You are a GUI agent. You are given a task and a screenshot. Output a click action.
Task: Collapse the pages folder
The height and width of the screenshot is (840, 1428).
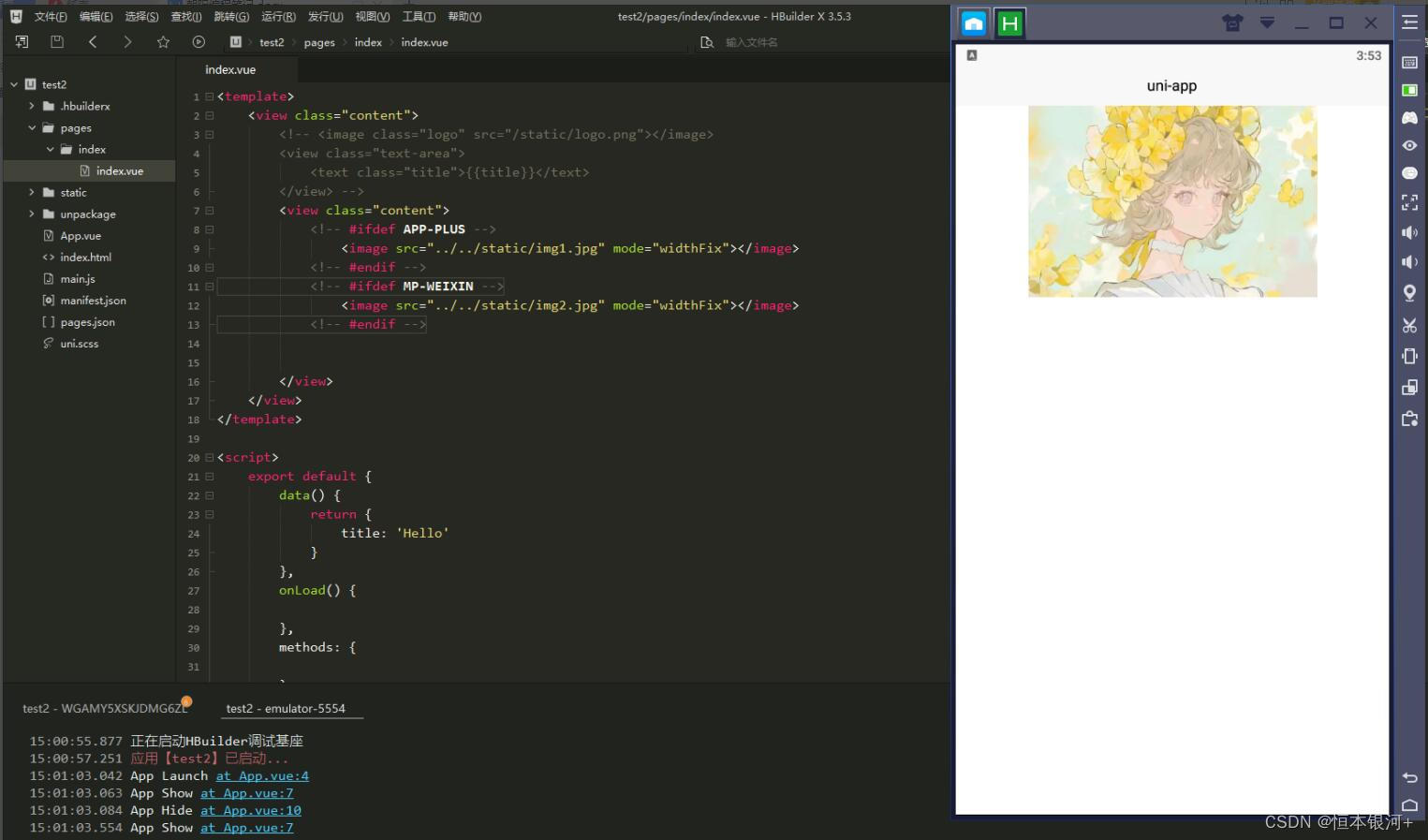tap(31, 127)
